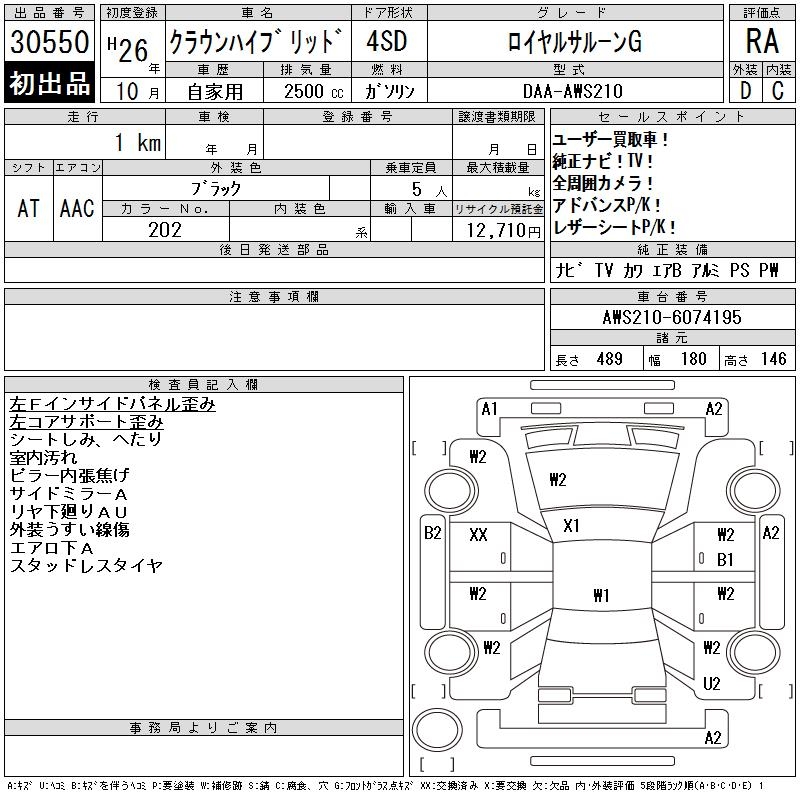The width and height of the screenshot is (800, 800).
Task: Select the black 初出品 badge
Action: (49, 83)
